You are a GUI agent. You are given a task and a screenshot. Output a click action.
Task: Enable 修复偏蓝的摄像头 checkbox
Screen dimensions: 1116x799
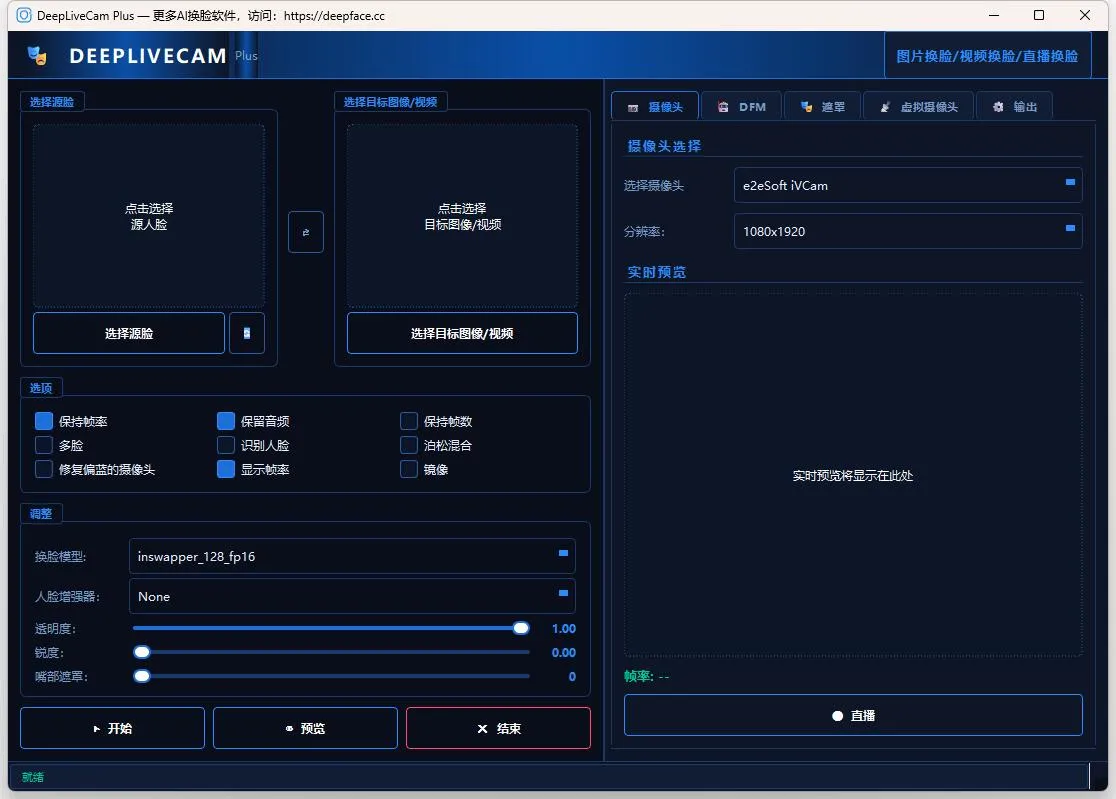tap(44, 470)
